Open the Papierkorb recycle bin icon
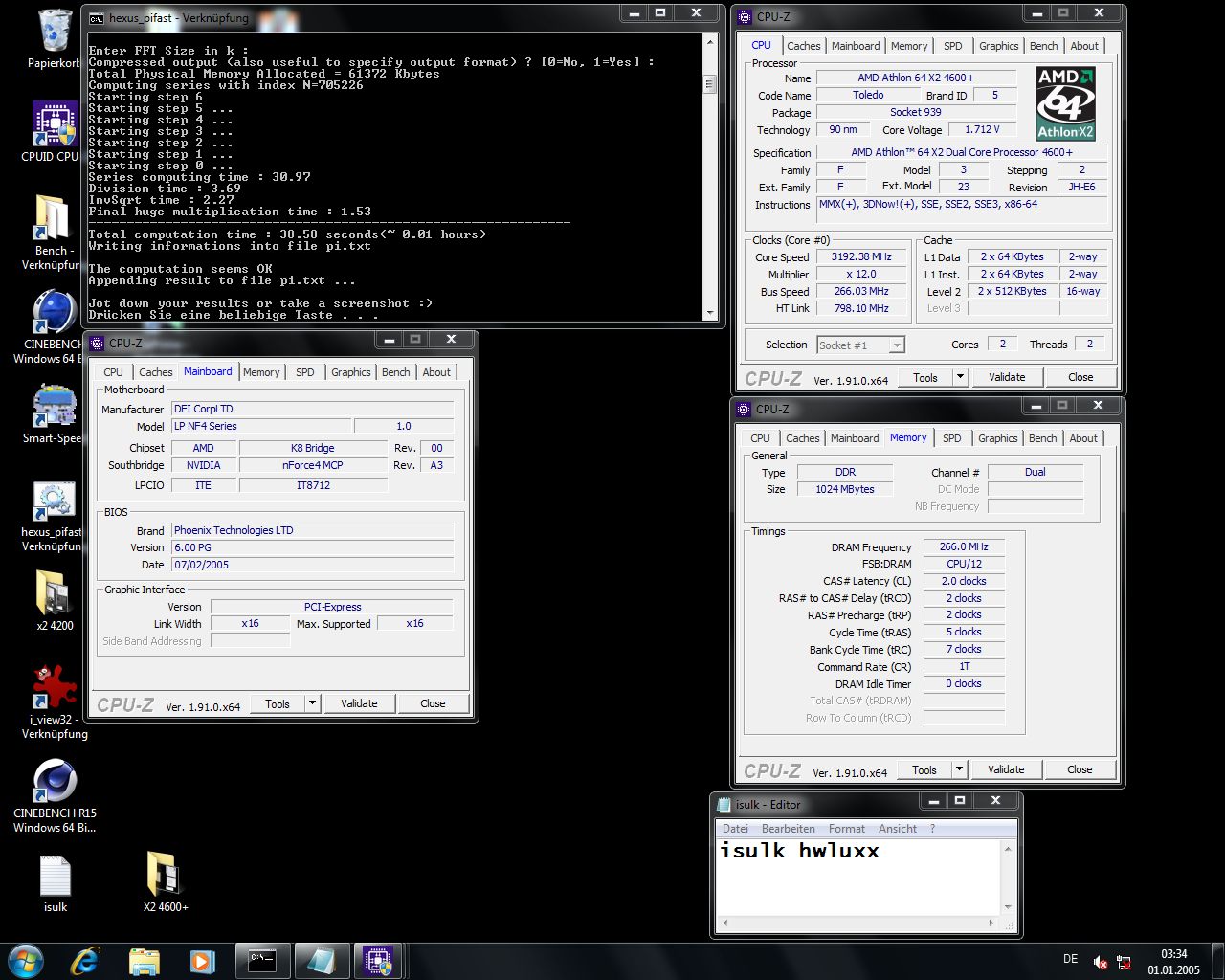Image resolution: width=1225 pixels, height=980 pixels. coord(56,31)
